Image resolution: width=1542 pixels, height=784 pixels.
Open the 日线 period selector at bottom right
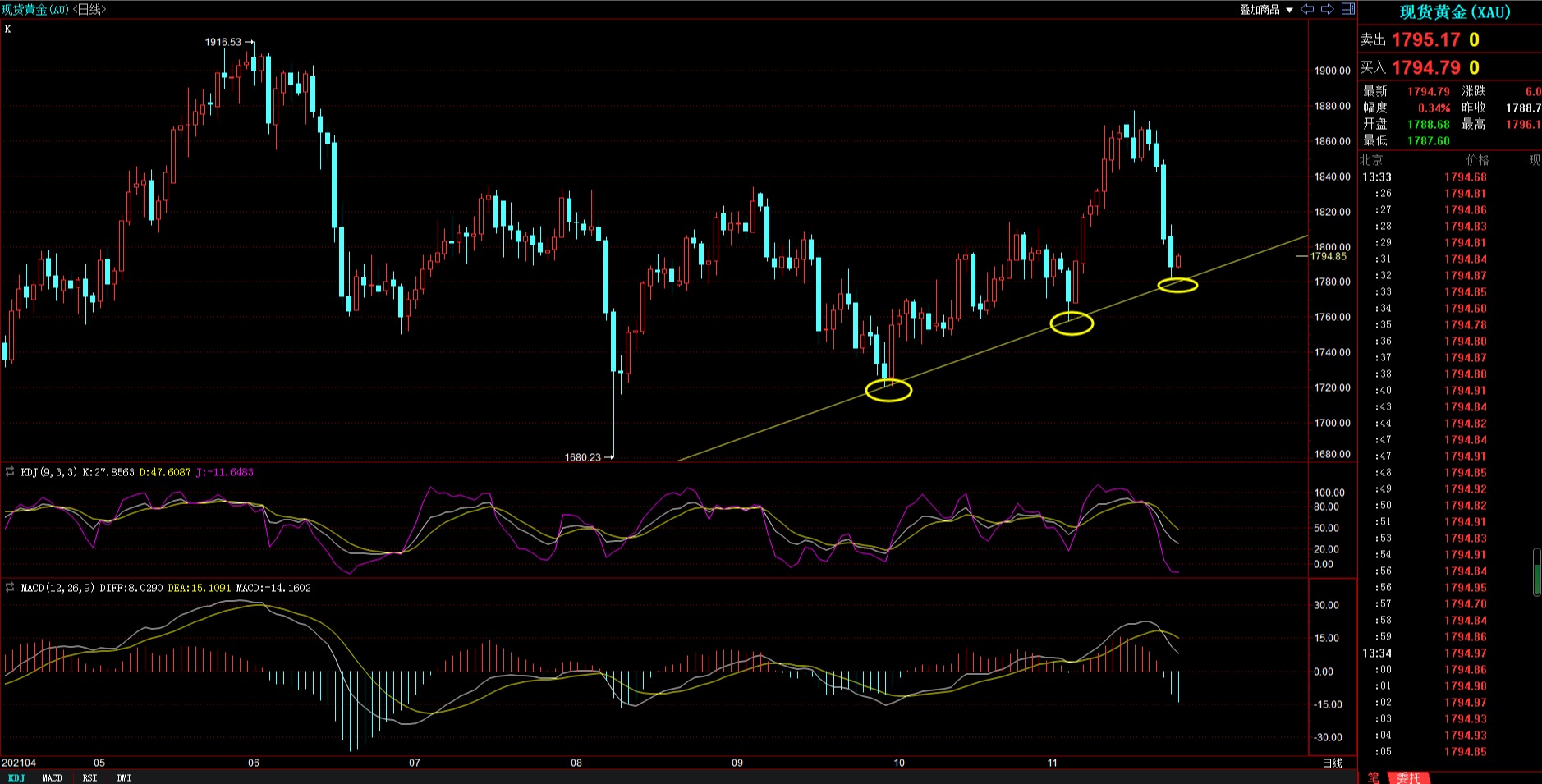coord(1333,763)
